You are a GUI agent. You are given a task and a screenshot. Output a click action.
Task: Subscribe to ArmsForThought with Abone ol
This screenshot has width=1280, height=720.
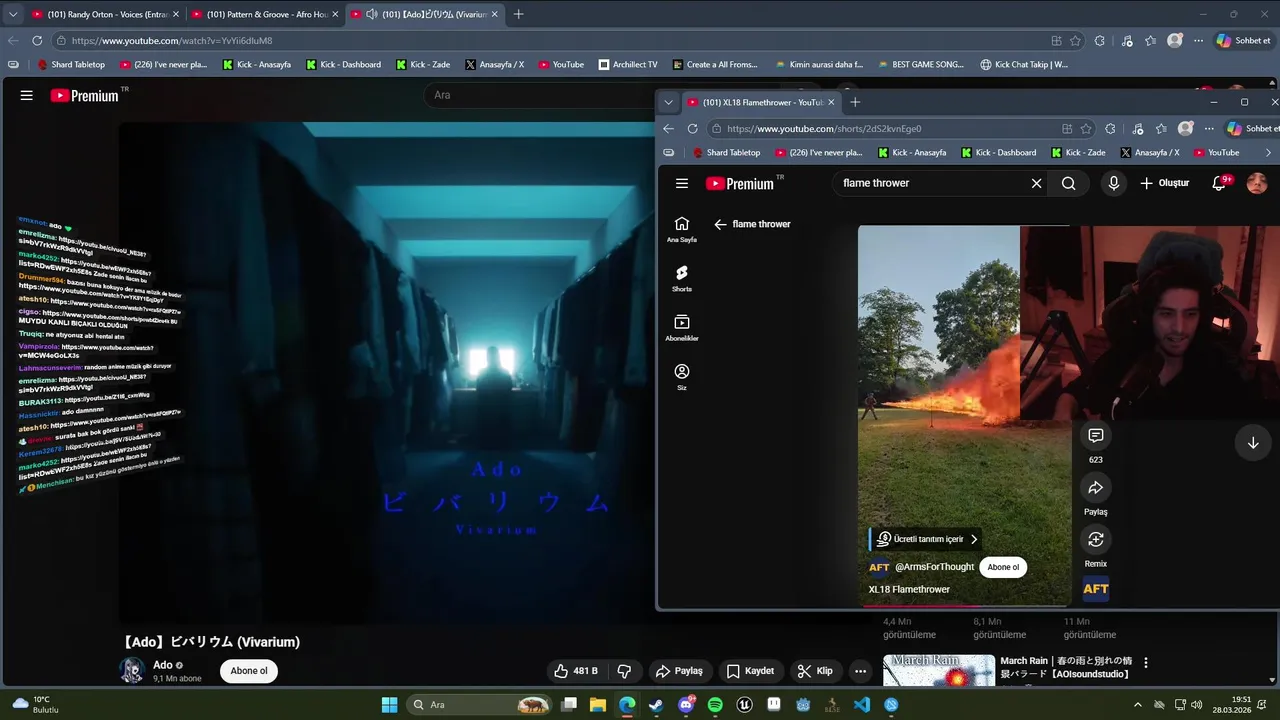pyautogui.click(x=1003, y=567)
